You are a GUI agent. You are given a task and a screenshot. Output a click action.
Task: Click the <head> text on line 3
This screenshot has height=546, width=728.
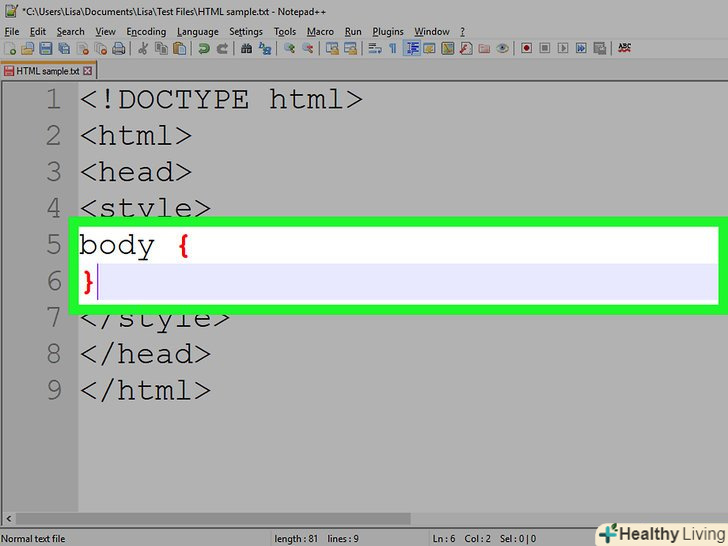pos(136,172)
